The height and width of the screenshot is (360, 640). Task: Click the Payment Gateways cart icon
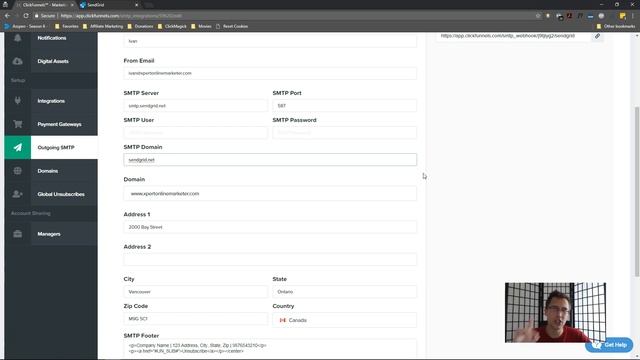click(x=18, y=124)
